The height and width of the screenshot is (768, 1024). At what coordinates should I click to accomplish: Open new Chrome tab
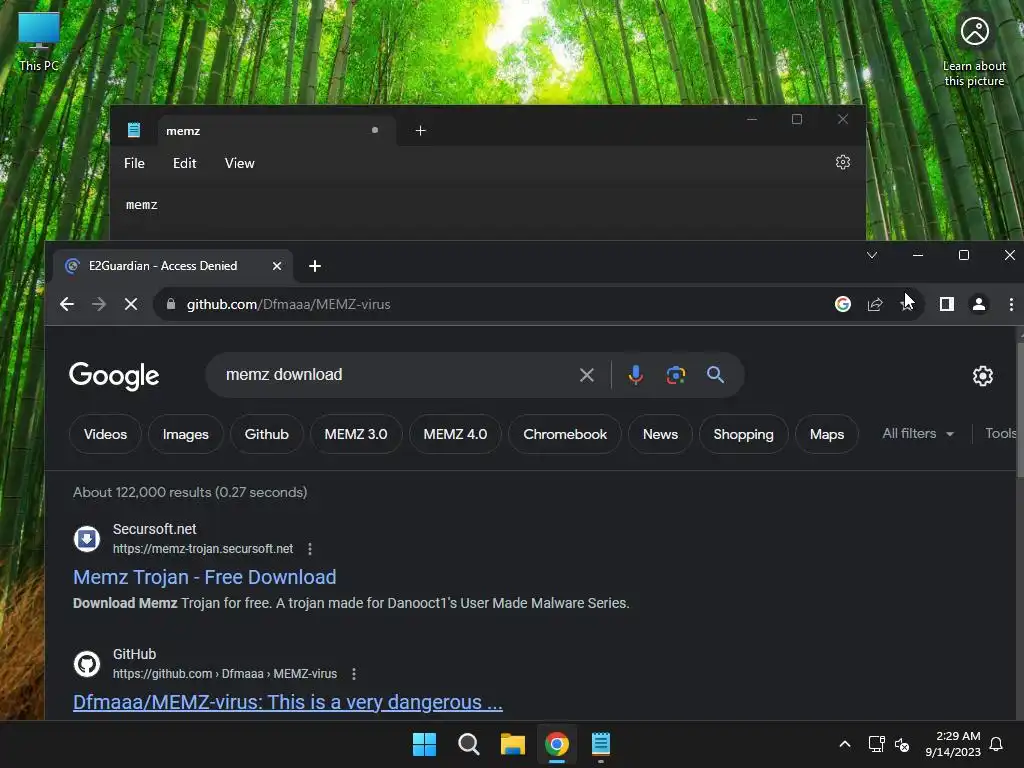[315, 266]
